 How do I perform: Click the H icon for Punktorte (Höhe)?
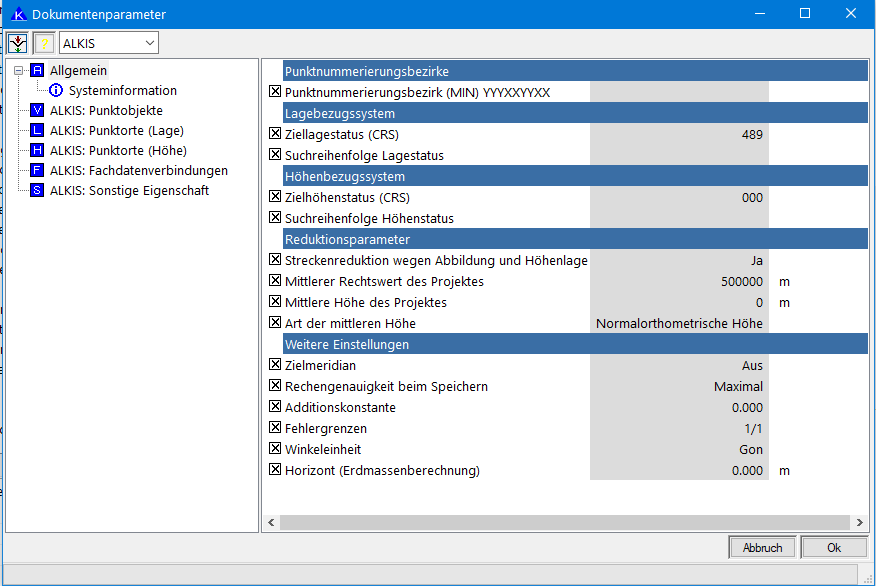[38, 151]
